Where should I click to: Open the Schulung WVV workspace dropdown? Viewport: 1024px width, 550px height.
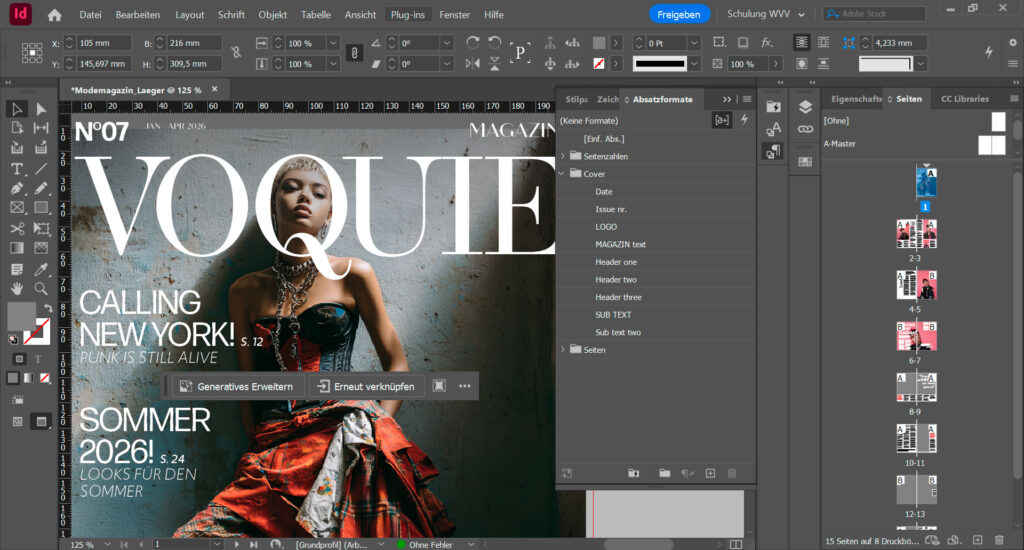(x=766, y=14)
